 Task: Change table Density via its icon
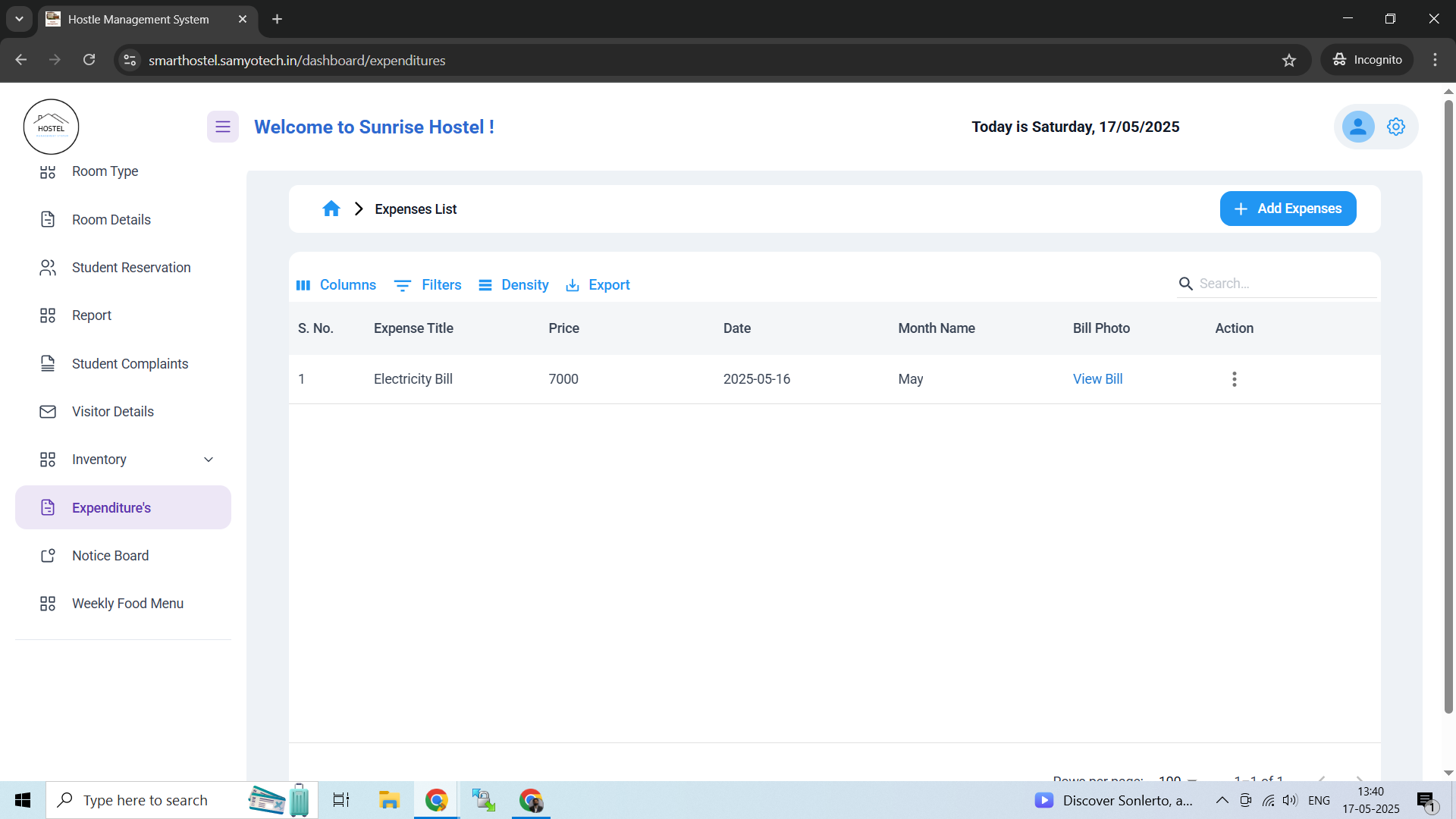(486, 284)
